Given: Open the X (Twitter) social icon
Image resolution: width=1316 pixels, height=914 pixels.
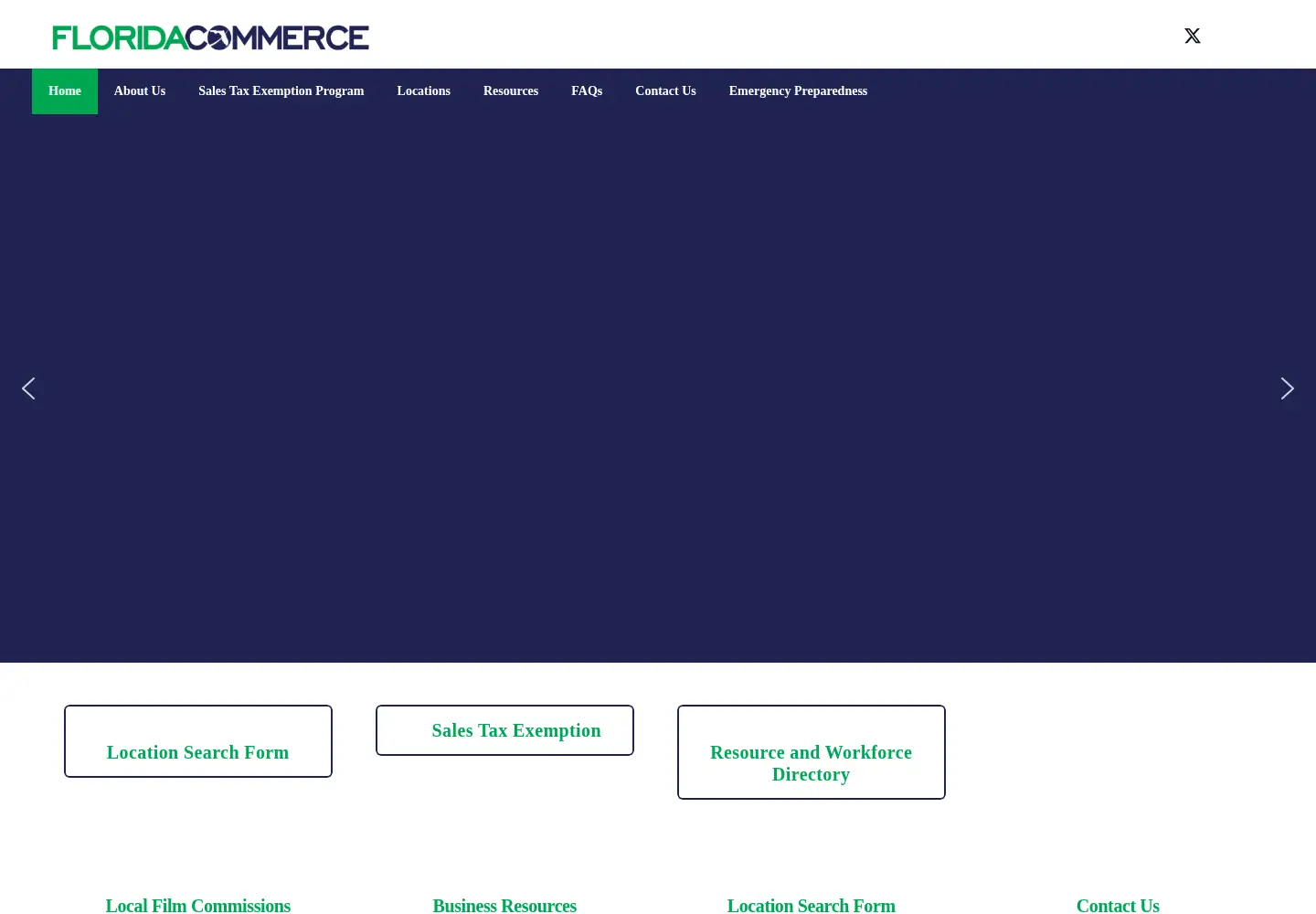Looking at the screenshot, I should [1192, 36].
